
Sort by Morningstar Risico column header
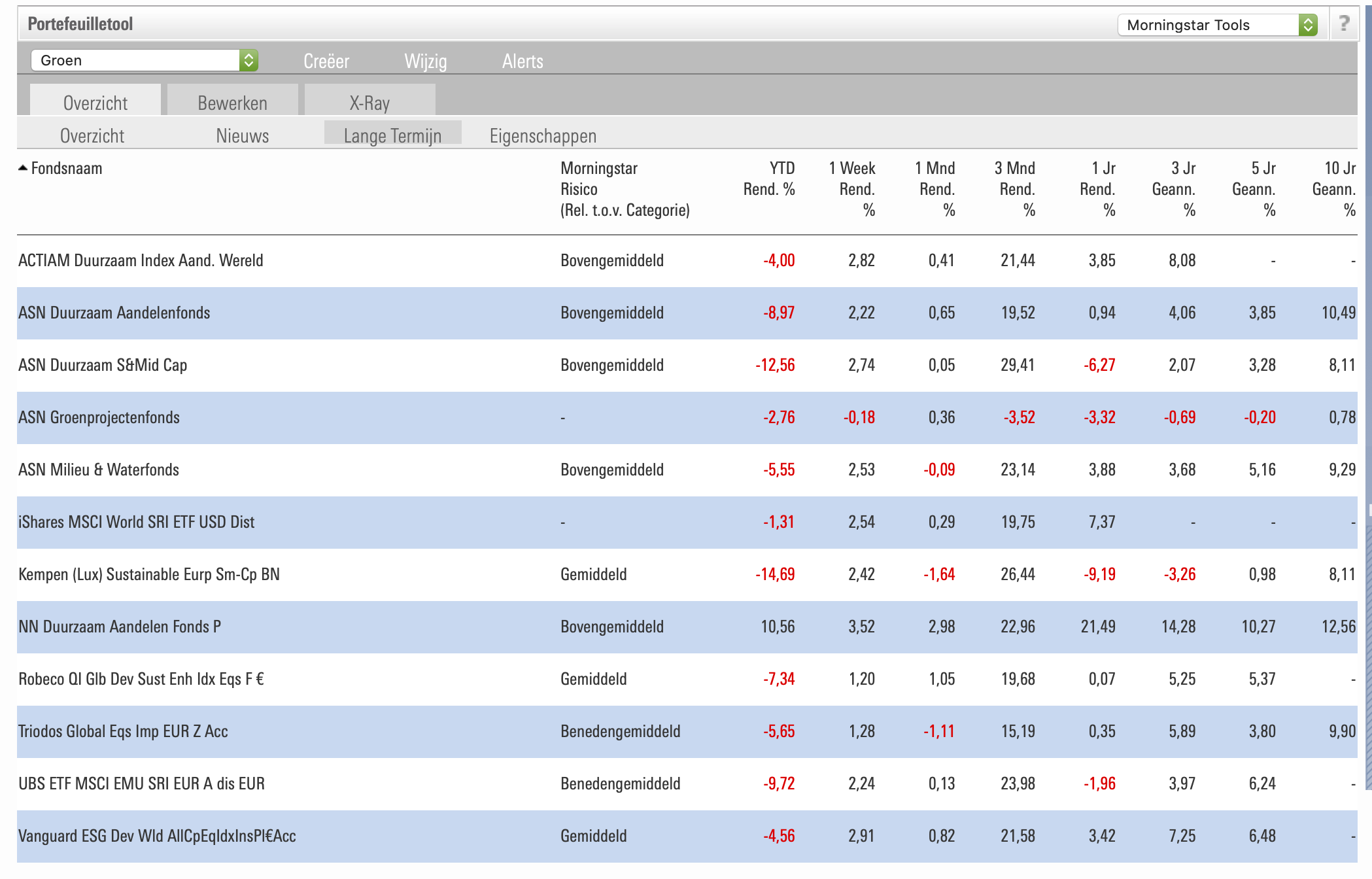coord(625,189)
